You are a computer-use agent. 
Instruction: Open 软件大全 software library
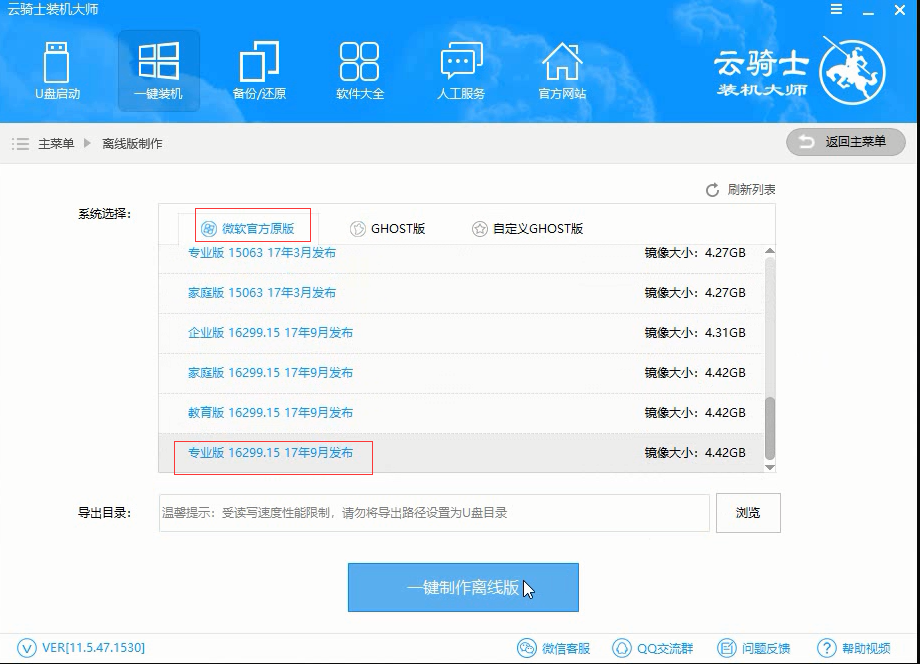click(x=360, y=70)
